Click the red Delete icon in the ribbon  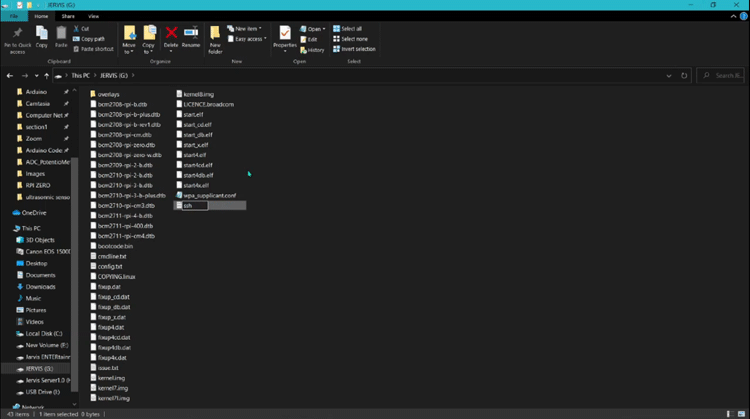(x=171, y=37)
